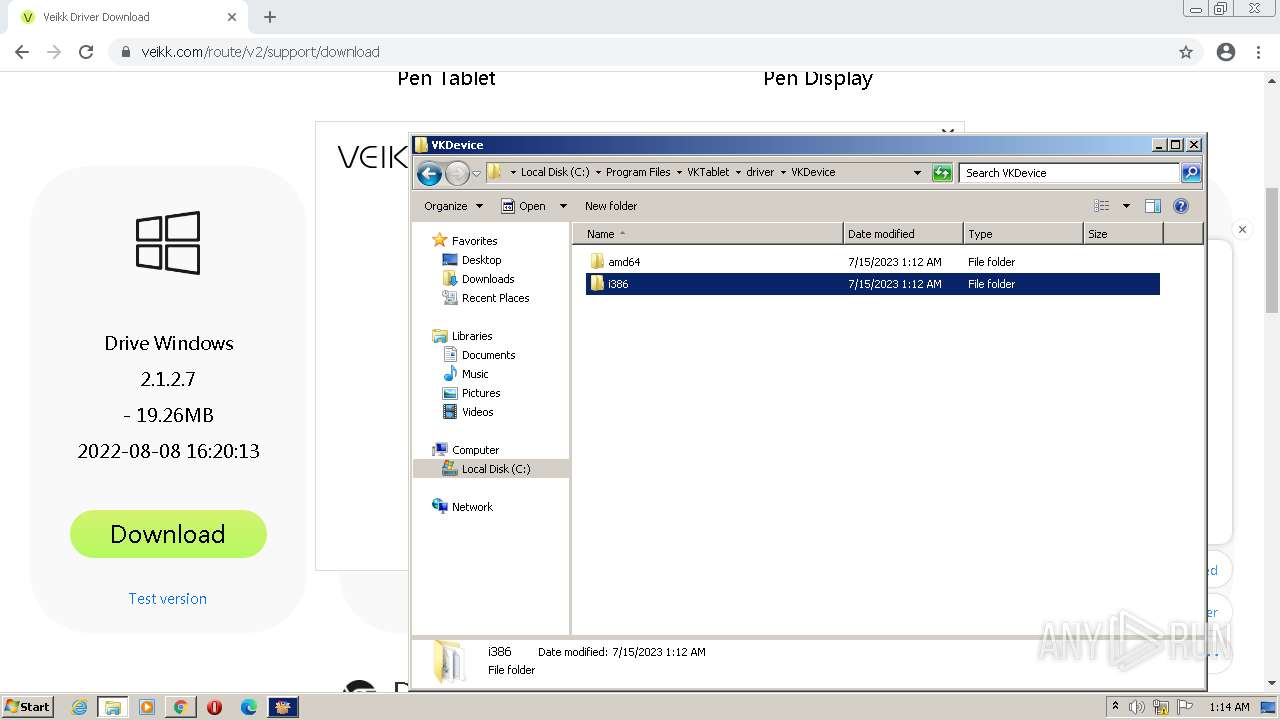The height and width of the screenshot is (720, 1280).
Task: Go forward in the Explorer window
Action: point(457,174)
